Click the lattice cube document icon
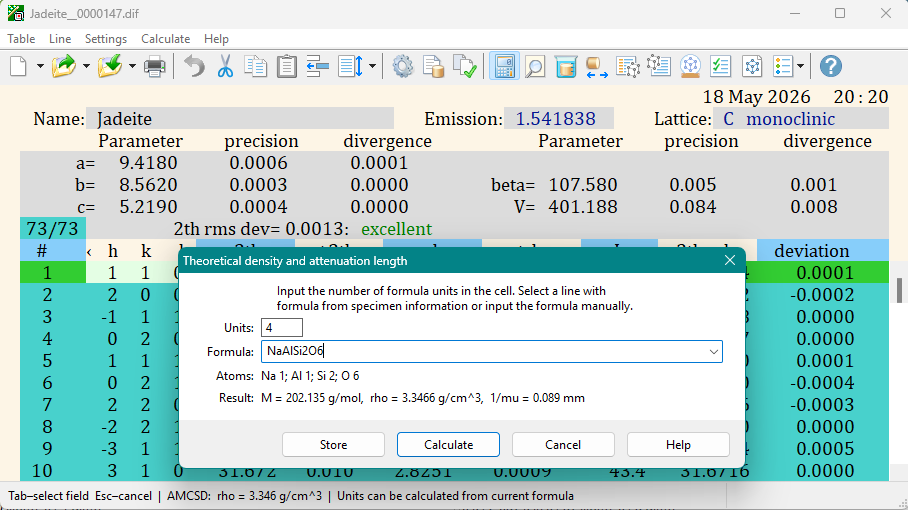This screenshot has height=510, width=908. point(752,67)
